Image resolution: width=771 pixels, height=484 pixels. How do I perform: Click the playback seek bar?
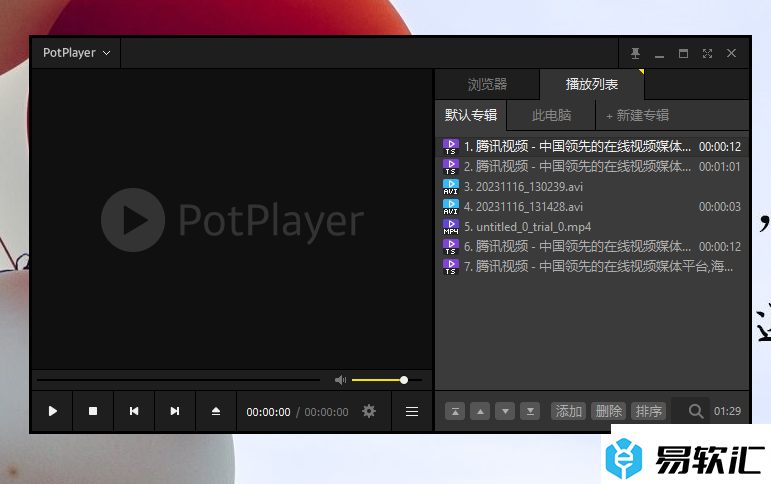(178, 380)
